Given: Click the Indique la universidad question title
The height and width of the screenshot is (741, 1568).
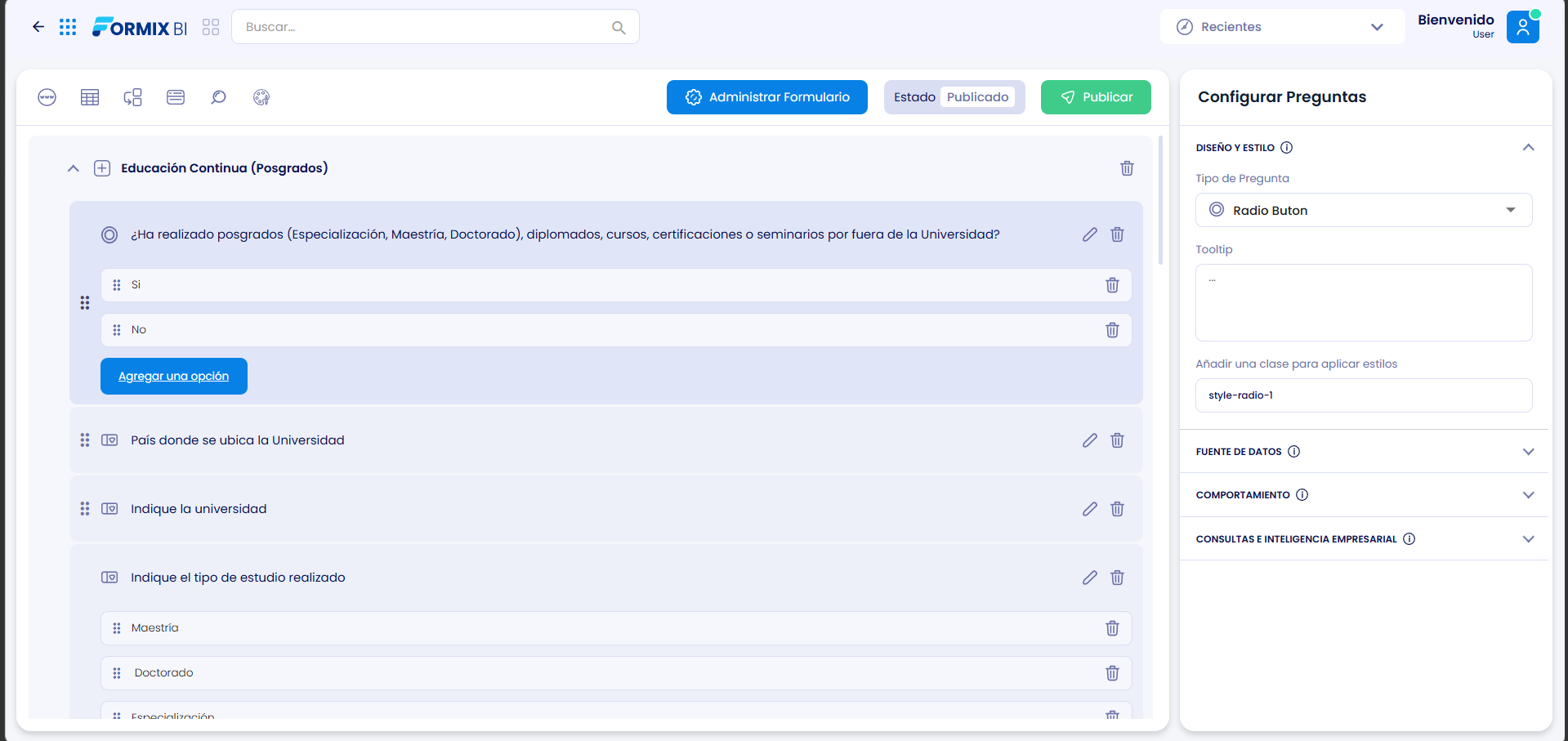Looking at the screenshot, I should (199, 509).
